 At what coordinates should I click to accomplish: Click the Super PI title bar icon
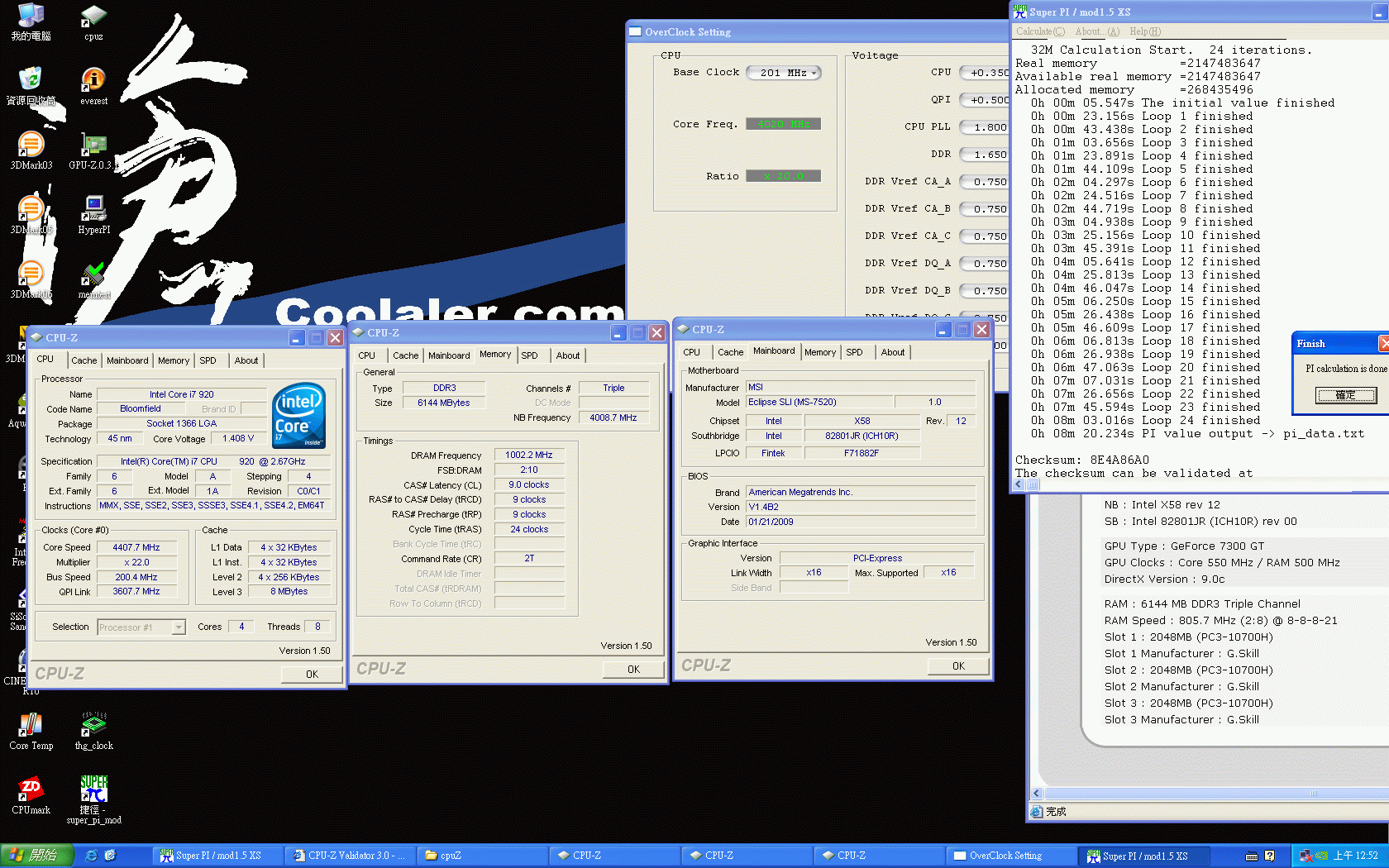1020,12
